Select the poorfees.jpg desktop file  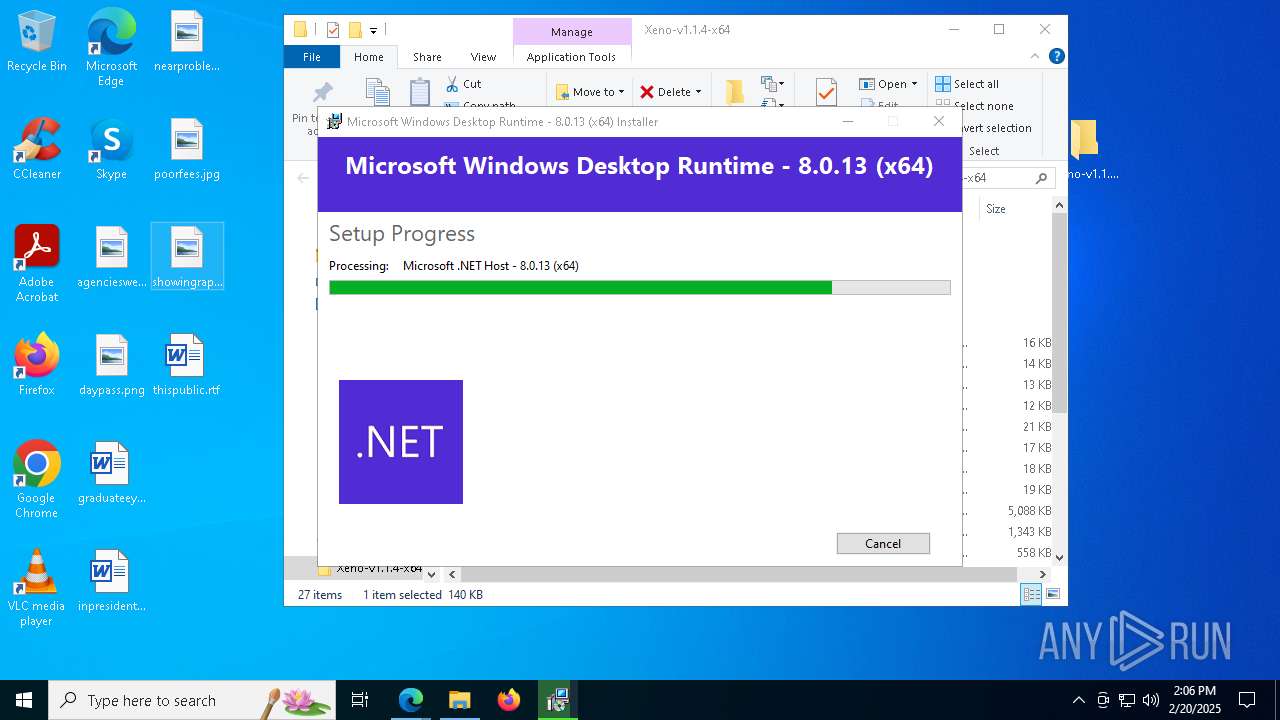click(x=187, y=150)
